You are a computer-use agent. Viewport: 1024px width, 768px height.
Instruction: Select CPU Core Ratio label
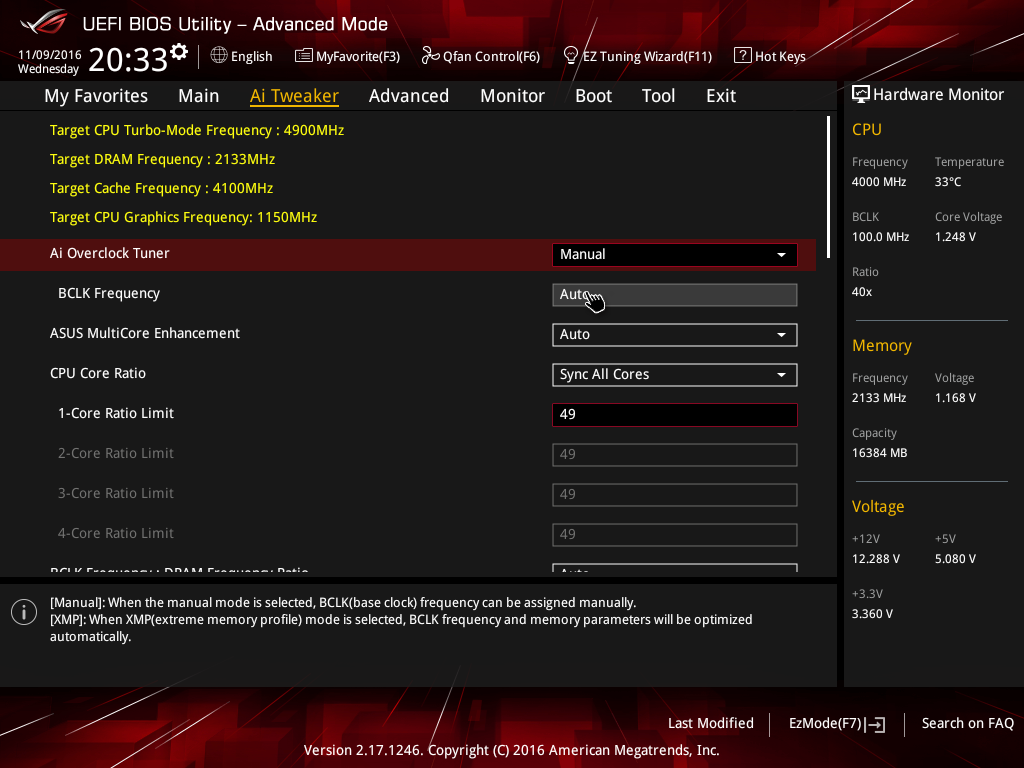click(x=98, y=374)
